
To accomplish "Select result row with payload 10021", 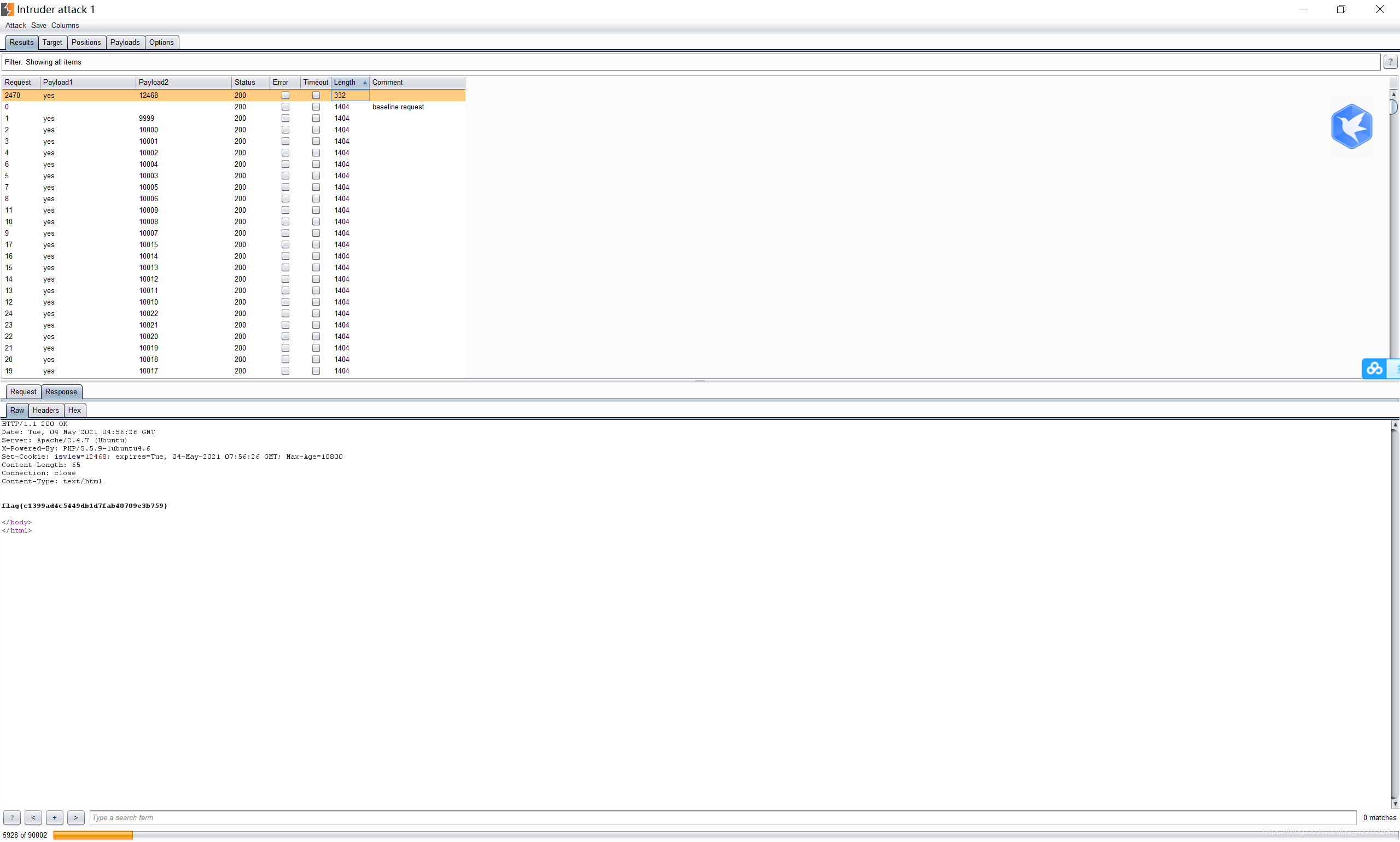I will tap(234, 325).
